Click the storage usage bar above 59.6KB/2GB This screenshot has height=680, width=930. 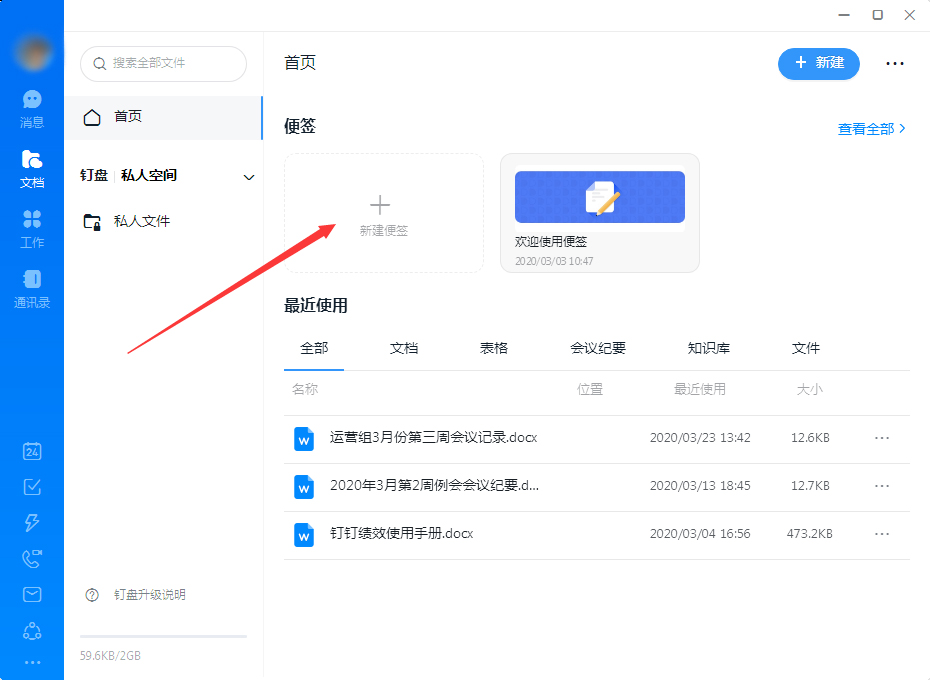[x=162, y=635]
